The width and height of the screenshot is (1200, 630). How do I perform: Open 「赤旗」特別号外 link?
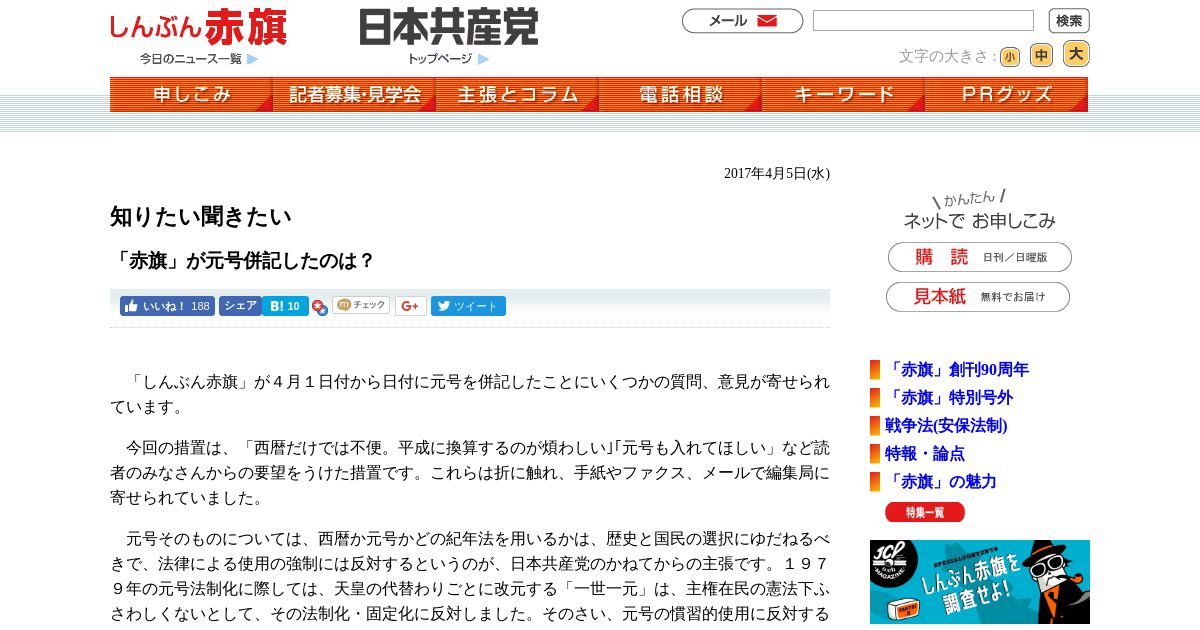click(x=949, y=398)
